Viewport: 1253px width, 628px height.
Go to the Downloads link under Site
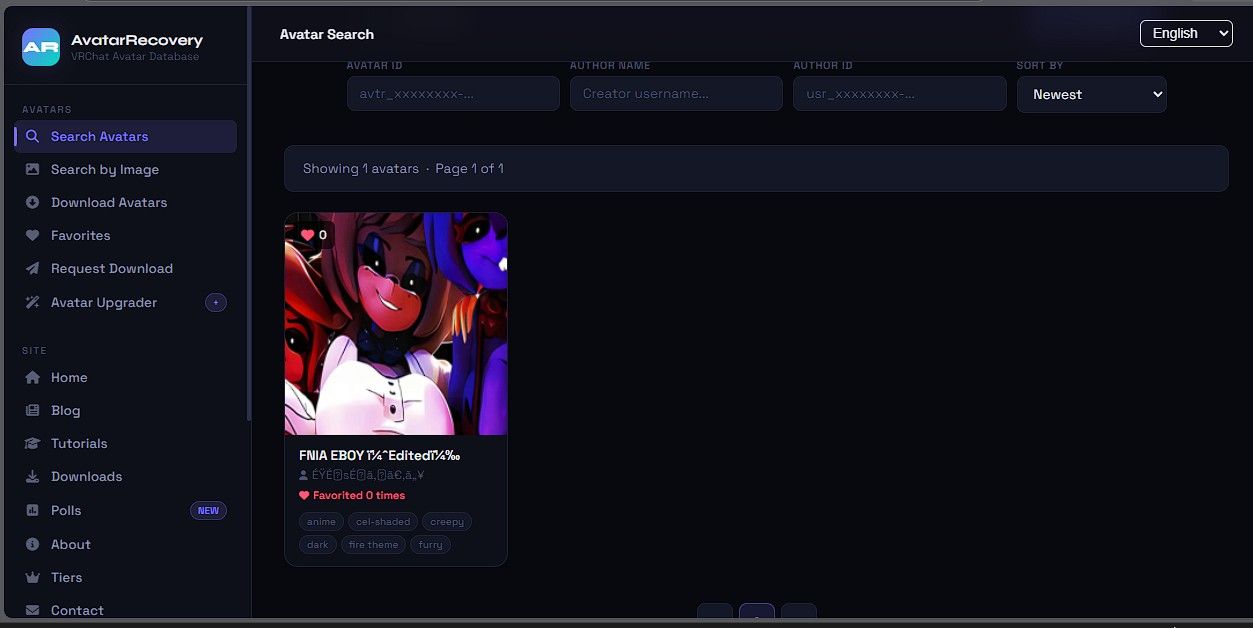(x=125, y=476)
